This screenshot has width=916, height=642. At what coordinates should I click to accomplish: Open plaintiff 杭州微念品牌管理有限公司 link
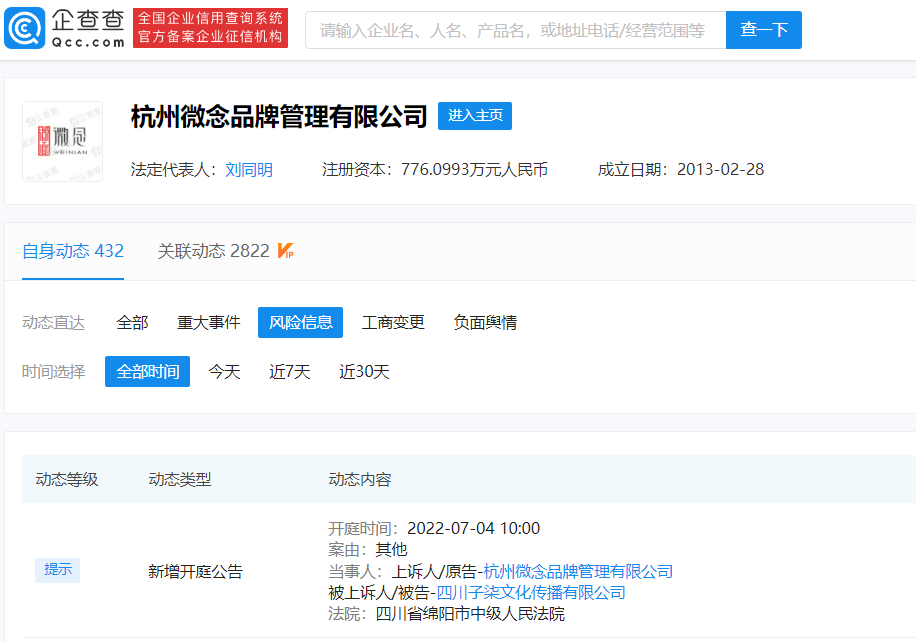578,571
